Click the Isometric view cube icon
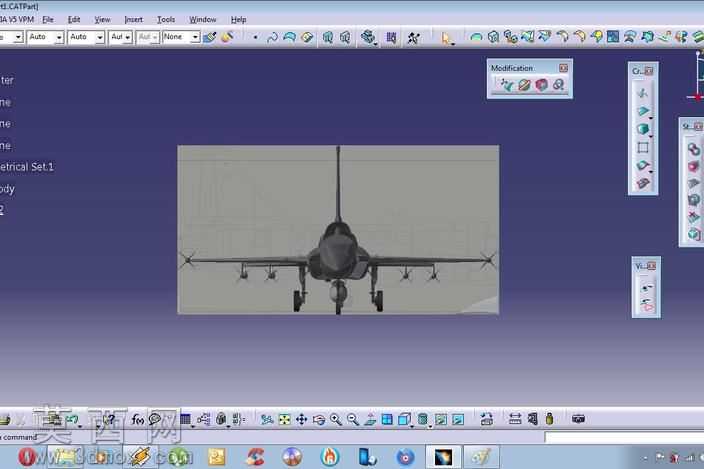Image resolution: width=704 pixels, height=469 pixels. [404, 419]
